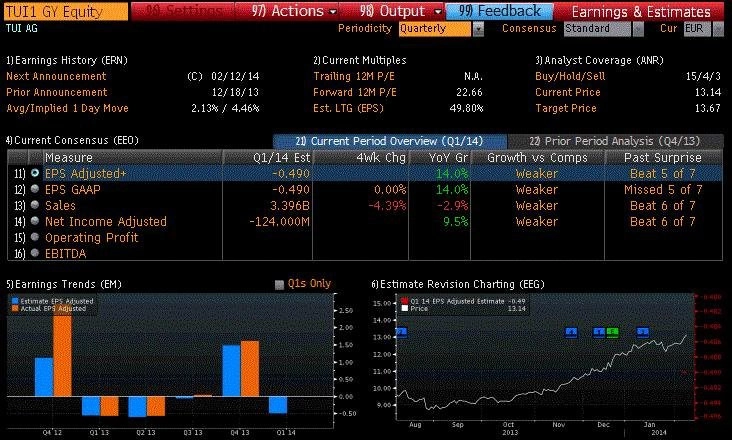
Task: Click the Sales 4wk change -4.39%
Action: pos(387,206)
